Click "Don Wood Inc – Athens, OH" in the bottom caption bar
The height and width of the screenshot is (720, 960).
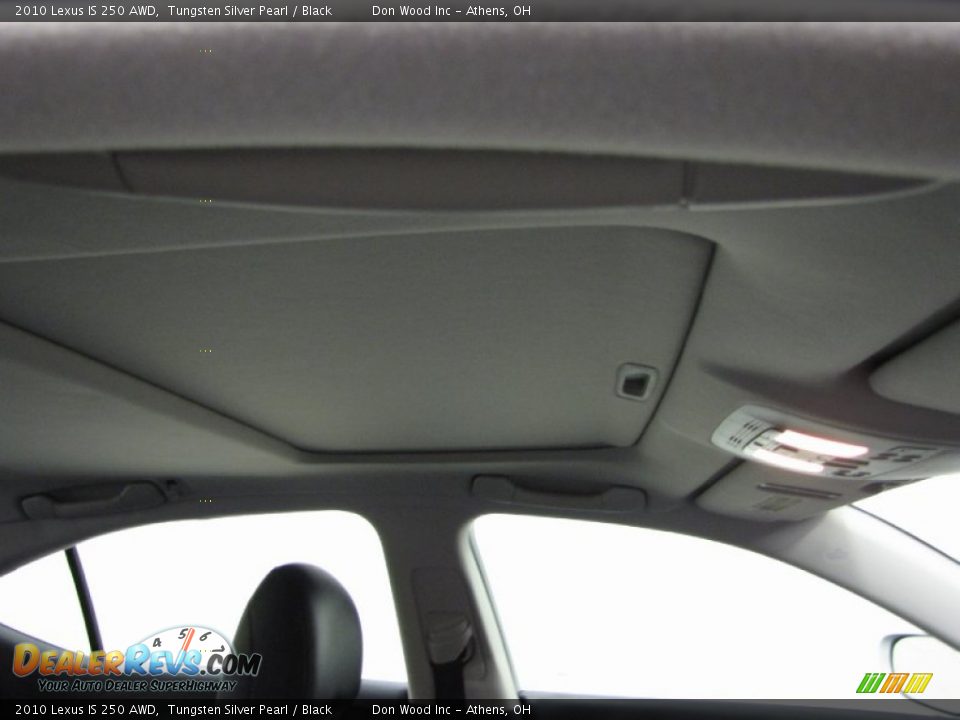tap(451, 710)
